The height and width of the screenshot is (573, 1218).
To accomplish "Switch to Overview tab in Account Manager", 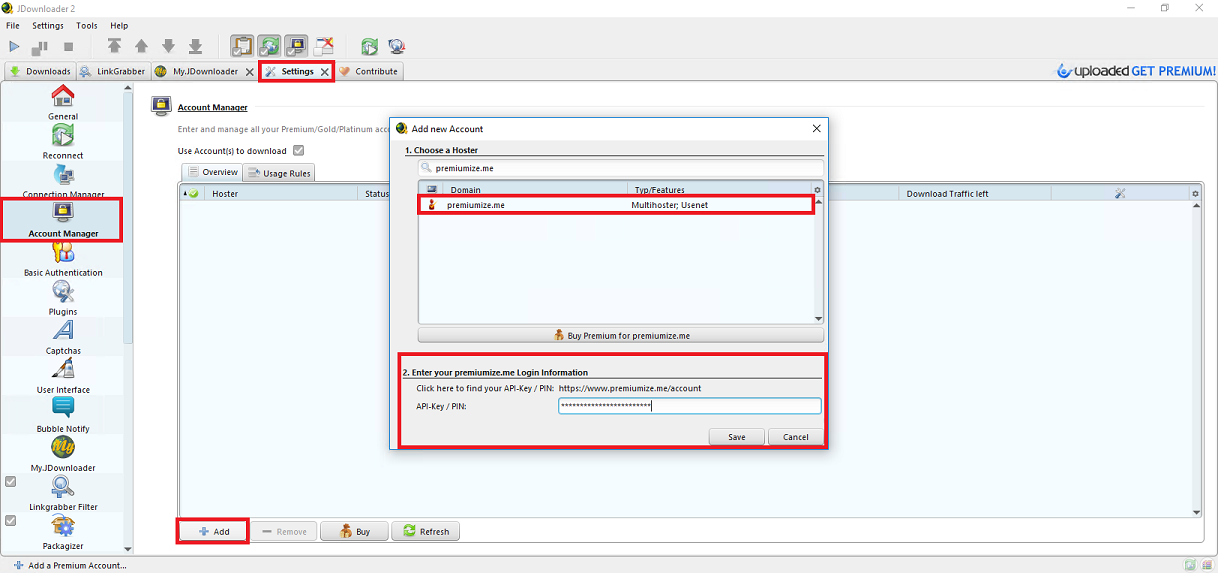I will pyautogui.click(x=213, y=172).
